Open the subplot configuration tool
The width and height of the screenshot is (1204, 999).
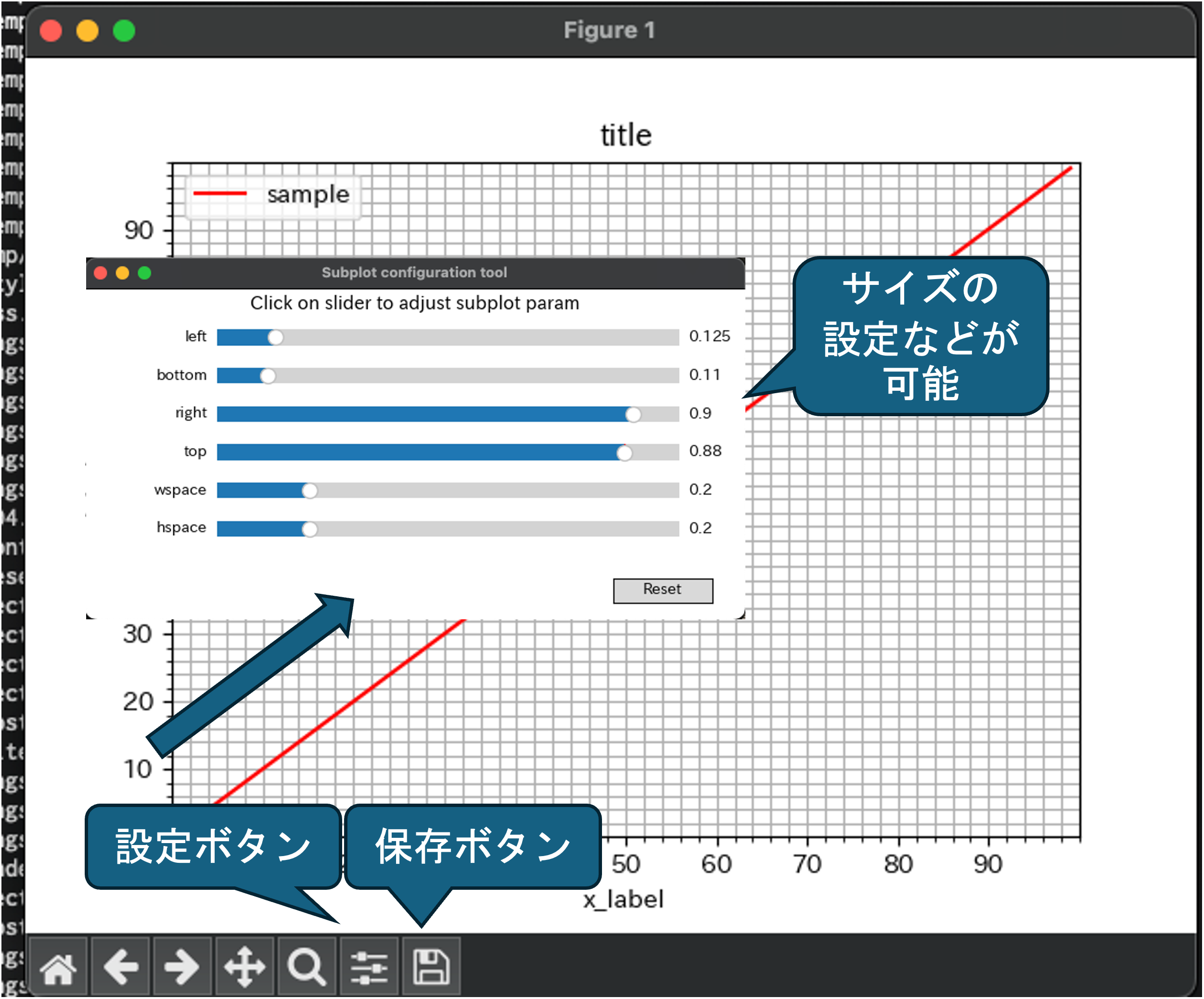[x=369, y=966]
